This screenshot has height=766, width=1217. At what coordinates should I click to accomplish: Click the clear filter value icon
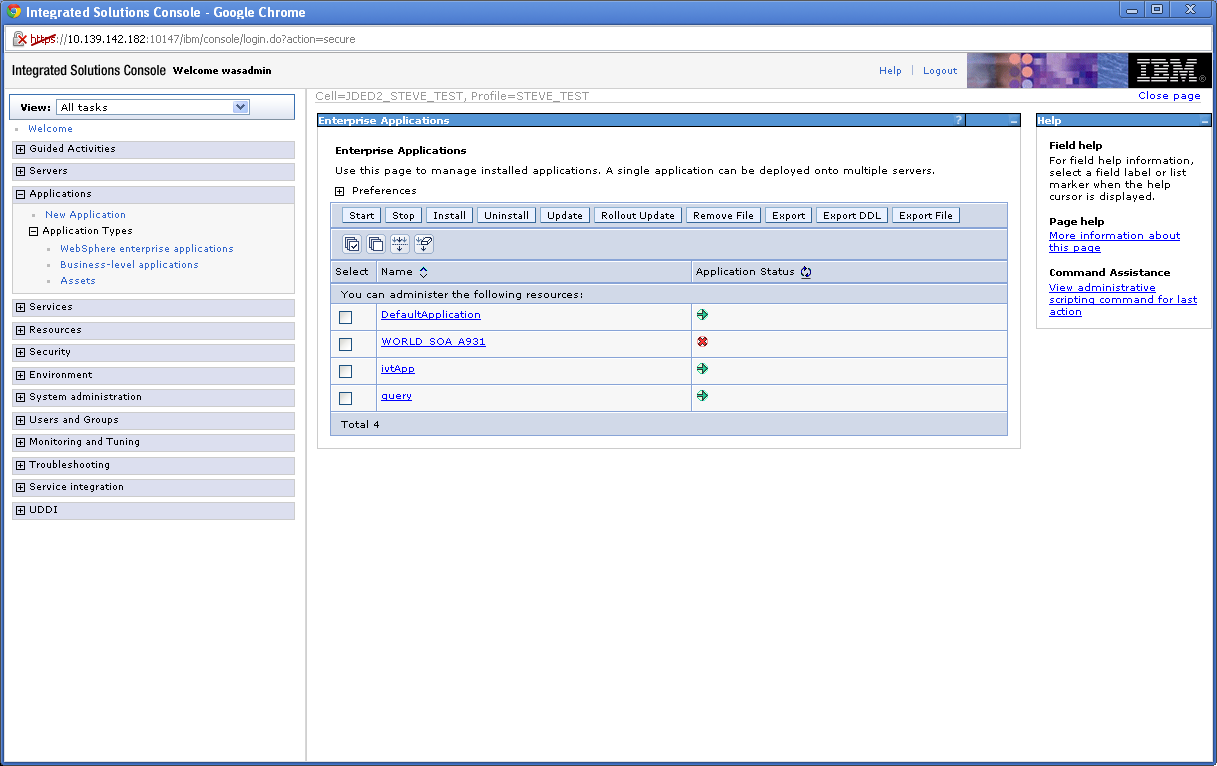coord(424,244)
